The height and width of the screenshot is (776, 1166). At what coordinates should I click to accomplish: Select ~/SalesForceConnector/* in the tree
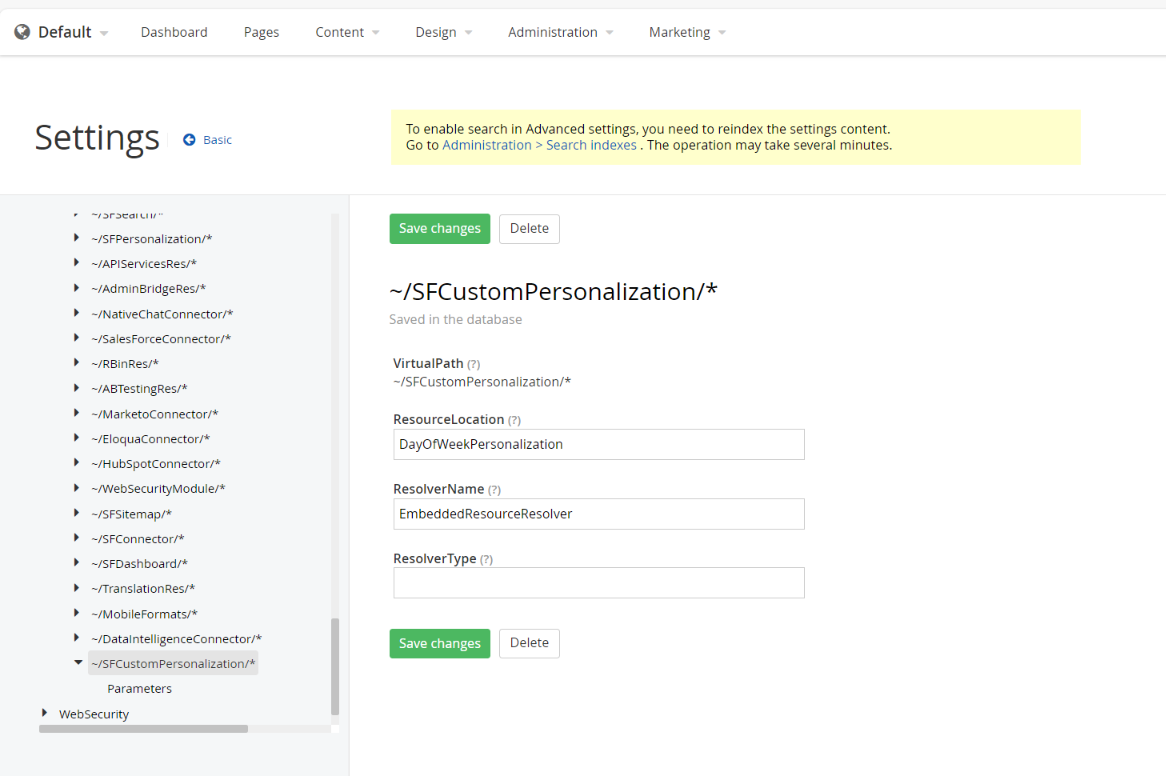[161, 339]
